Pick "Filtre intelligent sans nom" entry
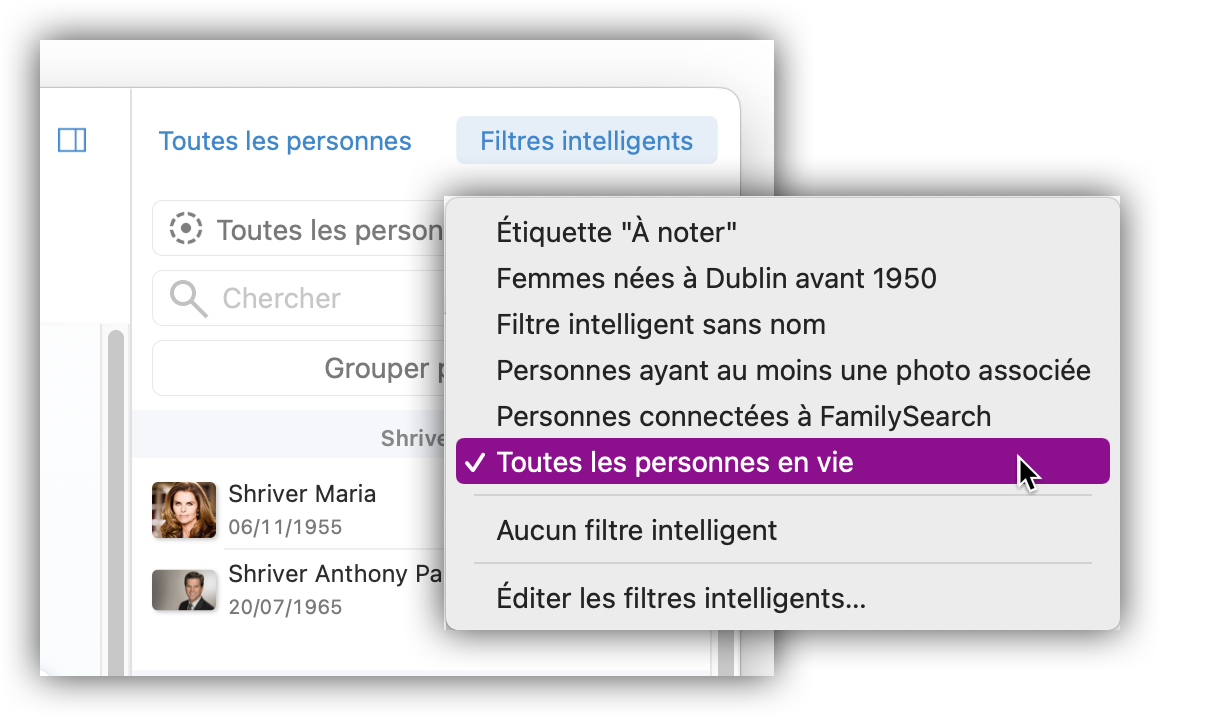This screenshot has width=1212, height=724. tap(661, 324)
